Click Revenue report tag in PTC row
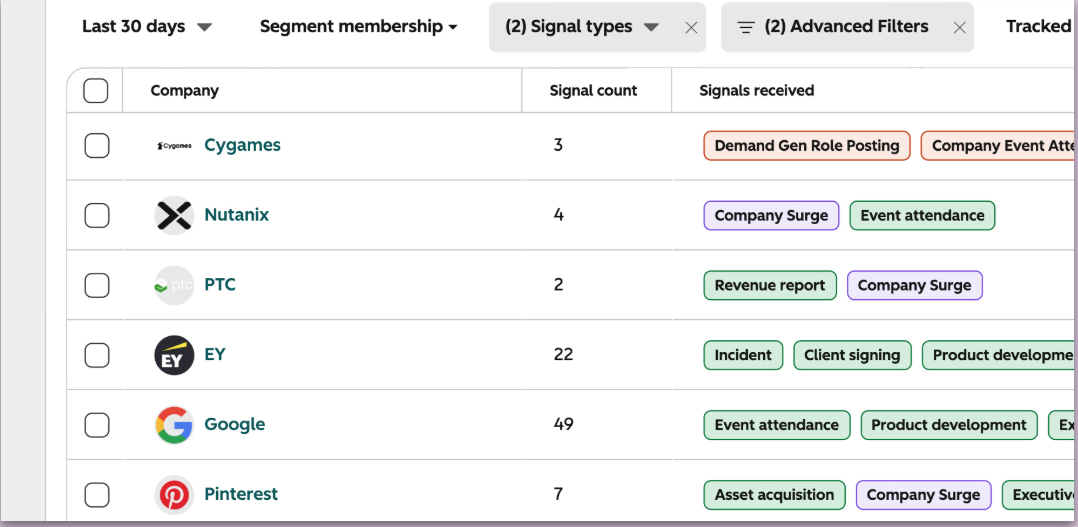 pos(770,286)
